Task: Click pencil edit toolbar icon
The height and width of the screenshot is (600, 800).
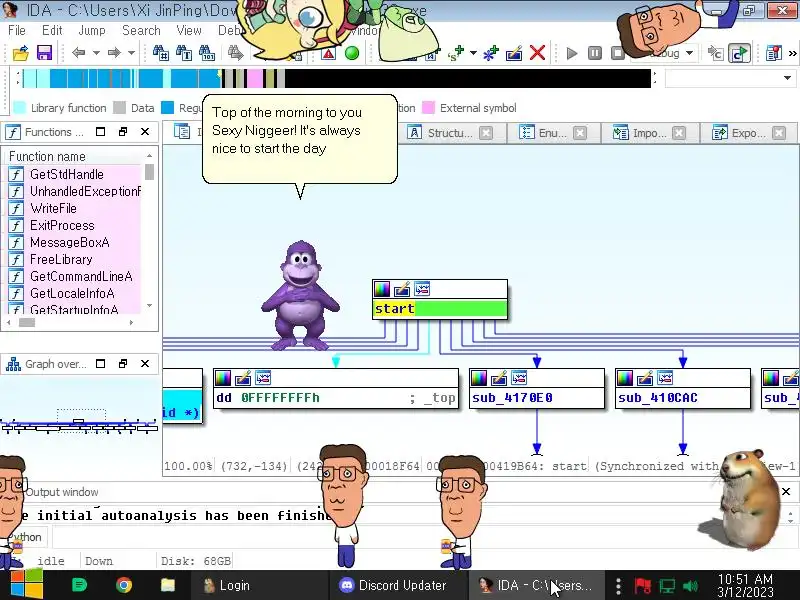Action: coord(514,53)
